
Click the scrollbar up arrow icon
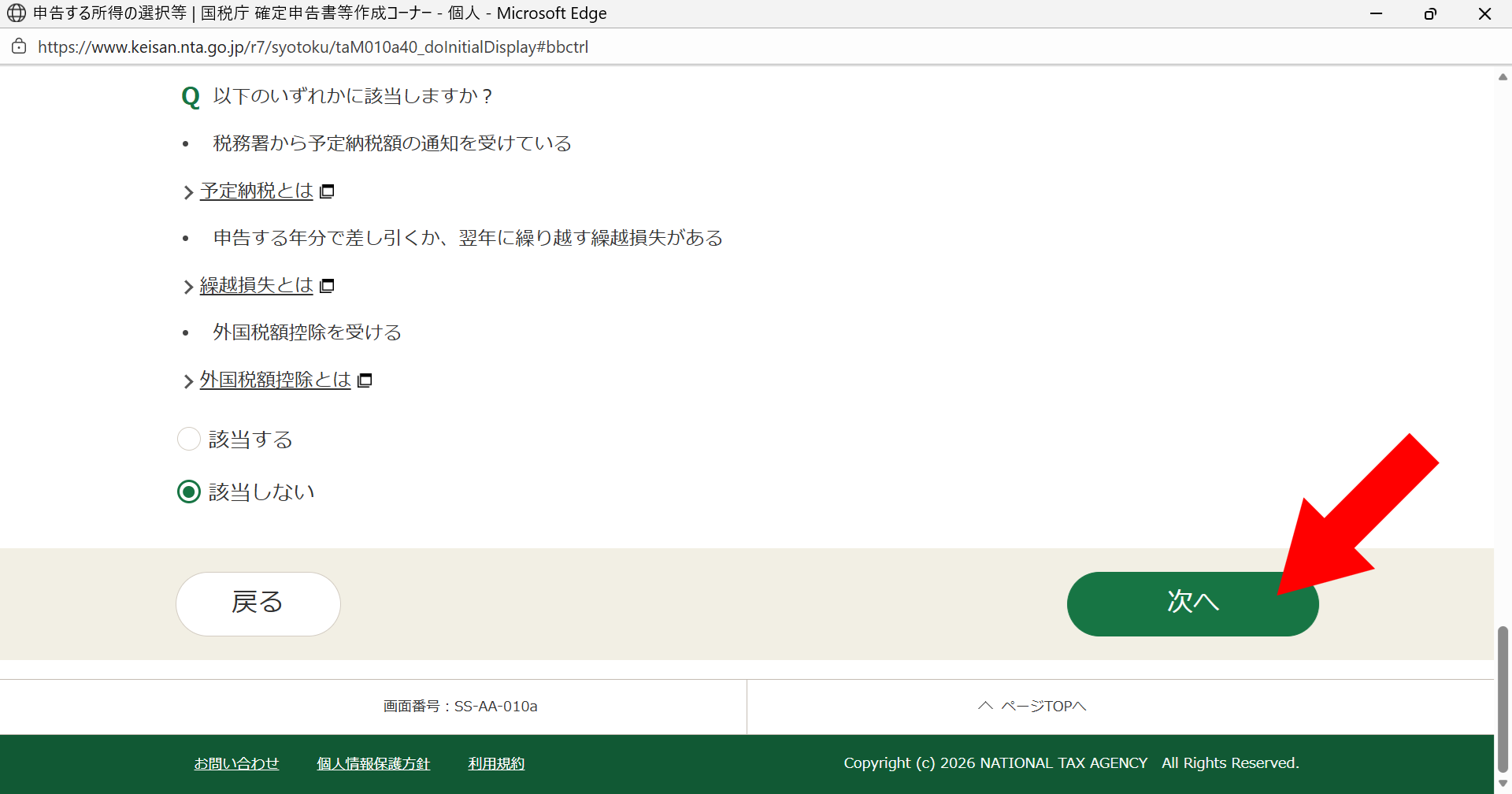tap(1503, 76)
